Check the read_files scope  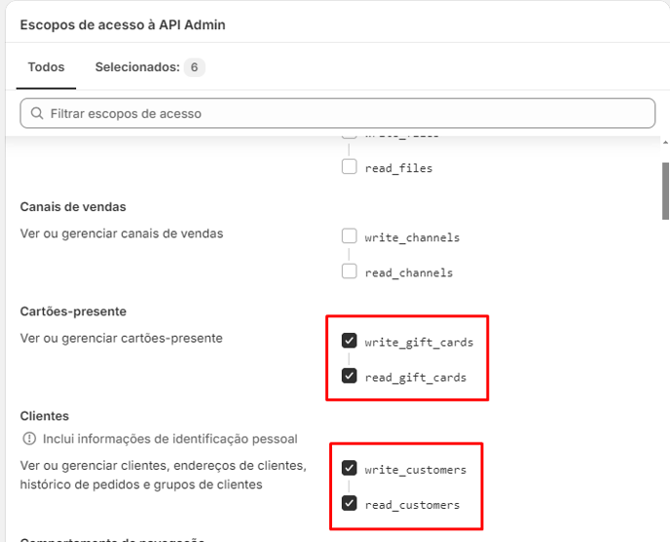pos(349,167)
